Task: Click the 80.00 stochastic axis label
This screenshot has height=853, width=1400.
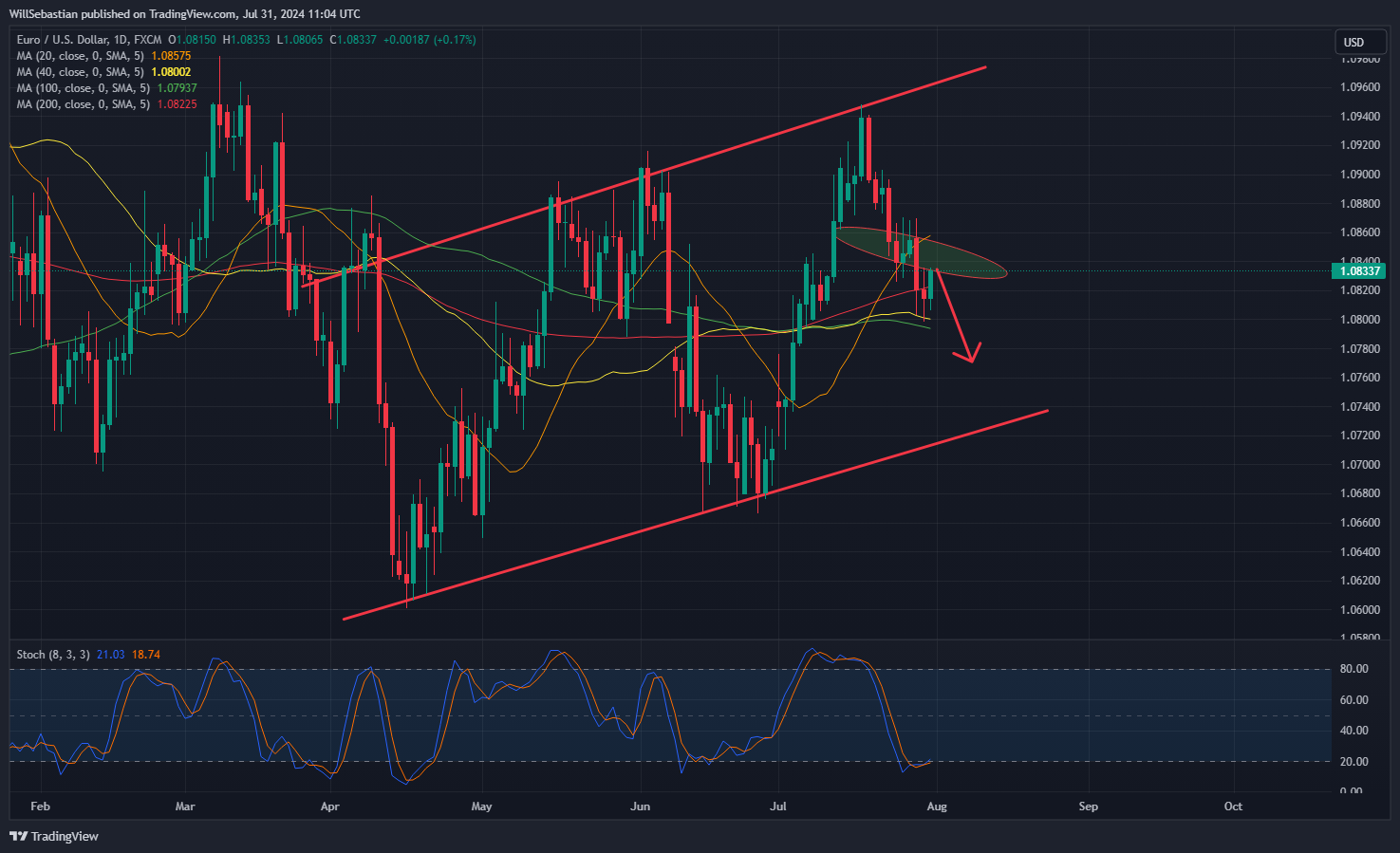Action: point(1353,669)
